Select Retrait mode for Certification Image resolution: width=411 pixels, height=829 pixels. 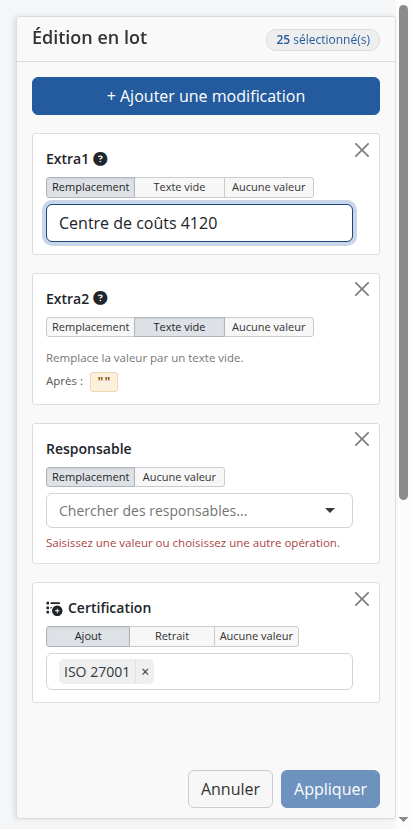(172, 636)
